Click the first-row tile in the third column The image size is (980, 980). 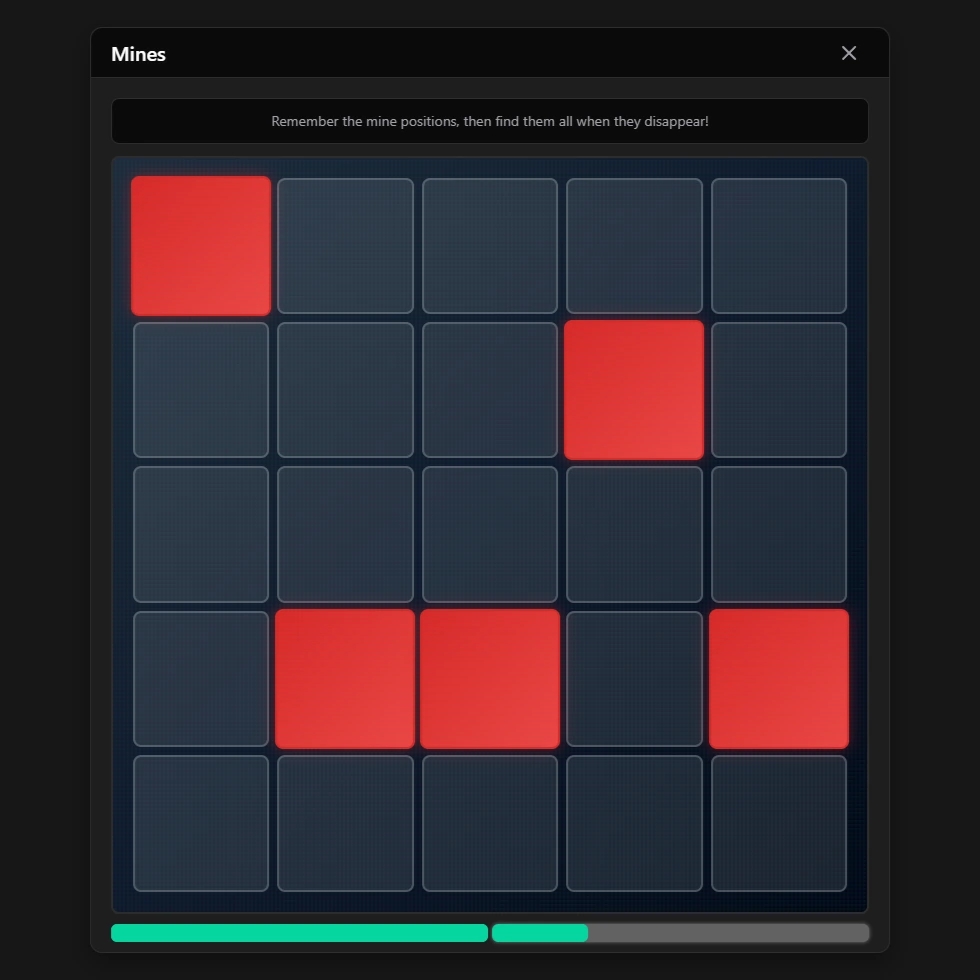(490, 246)
